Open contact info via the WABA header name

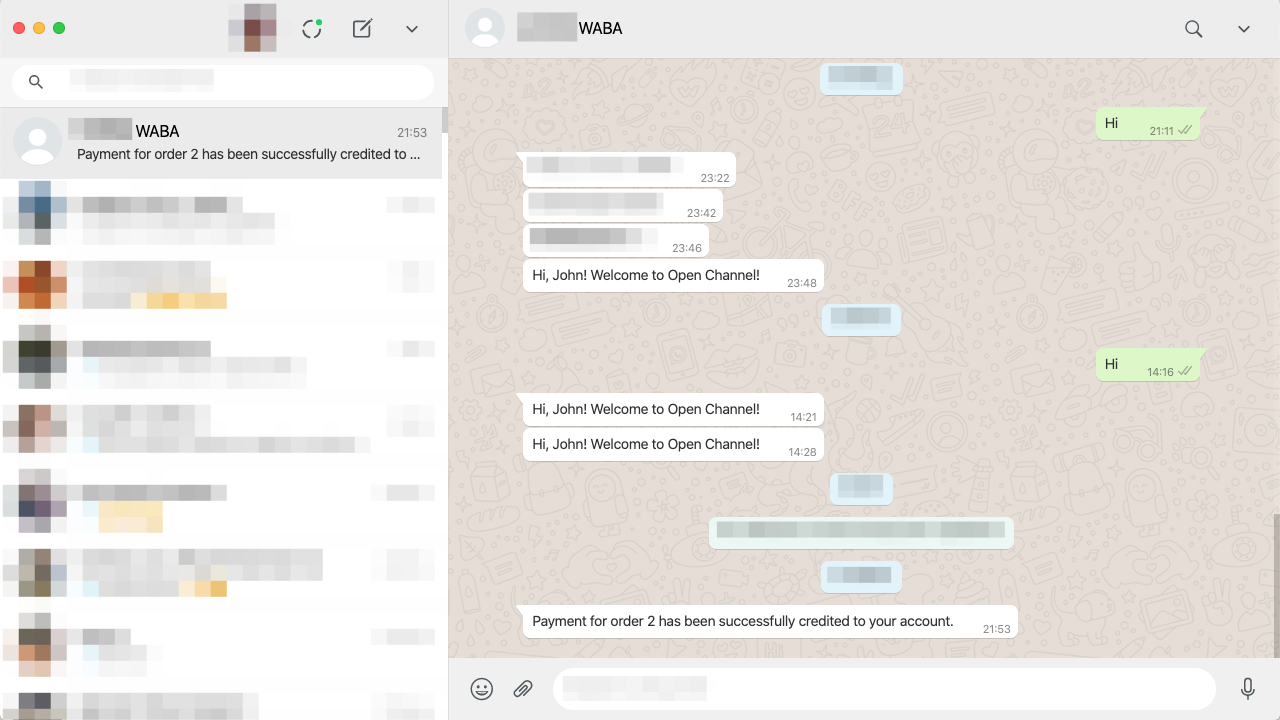(570, 28)
